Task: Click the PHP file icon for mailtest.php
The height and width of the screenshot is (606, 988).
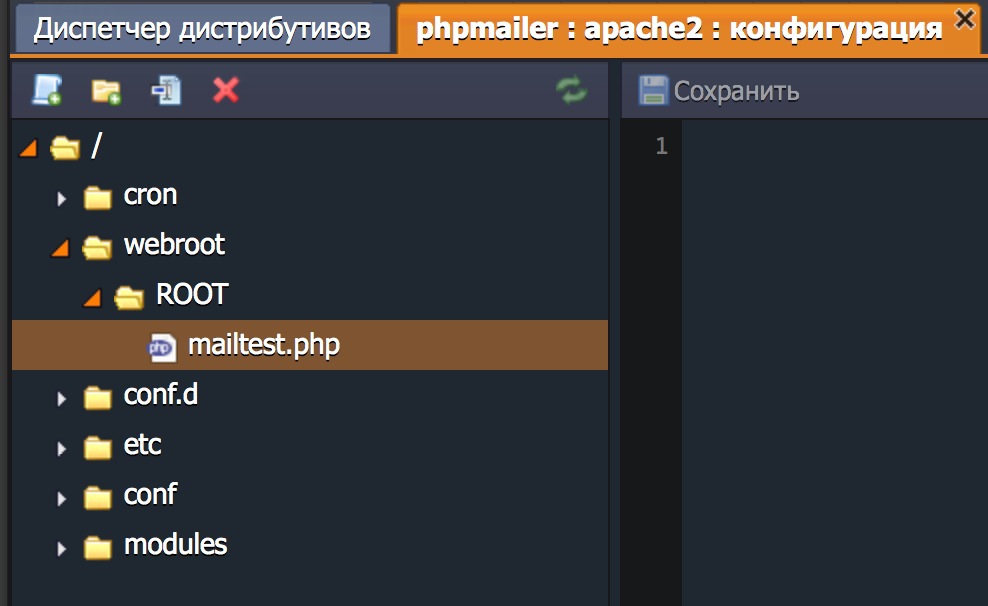Action: [162, 346]
